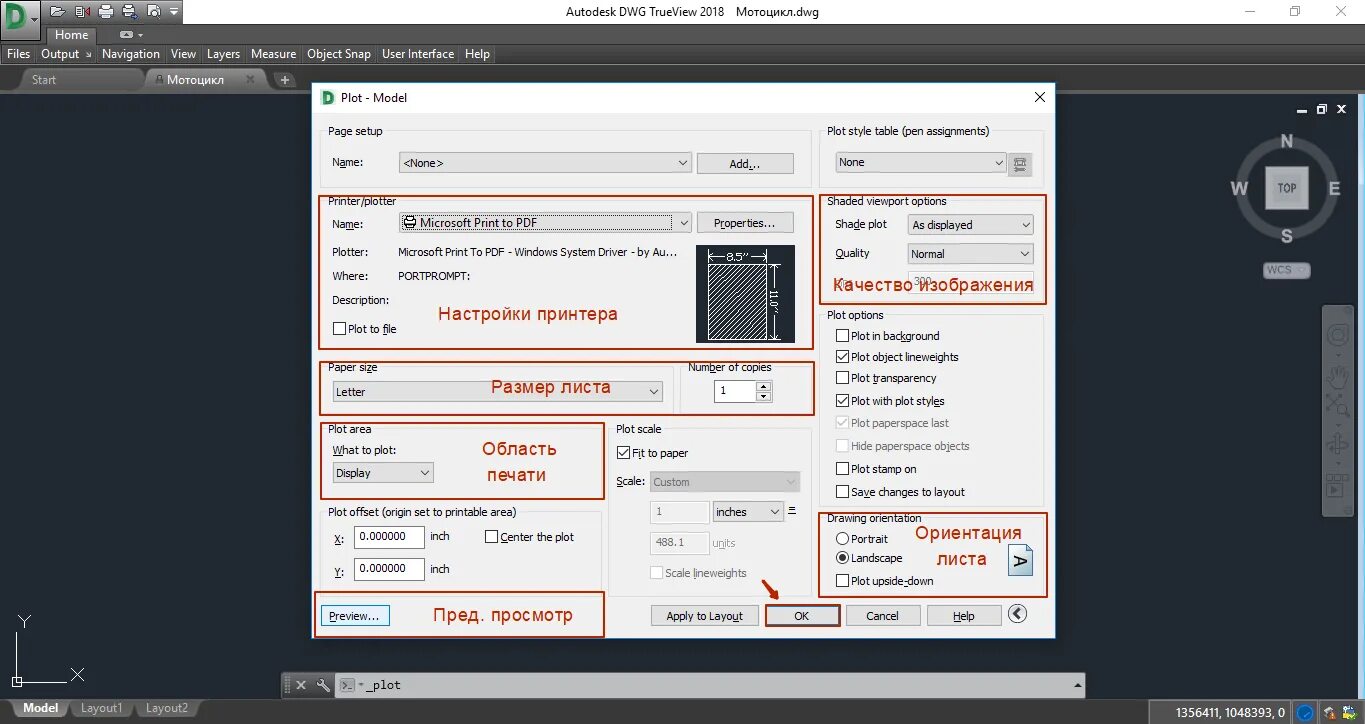This screenshot has width=1365, height=724.
Task: Click the E compass direction on ViewCube
Action: (1334, 188)
